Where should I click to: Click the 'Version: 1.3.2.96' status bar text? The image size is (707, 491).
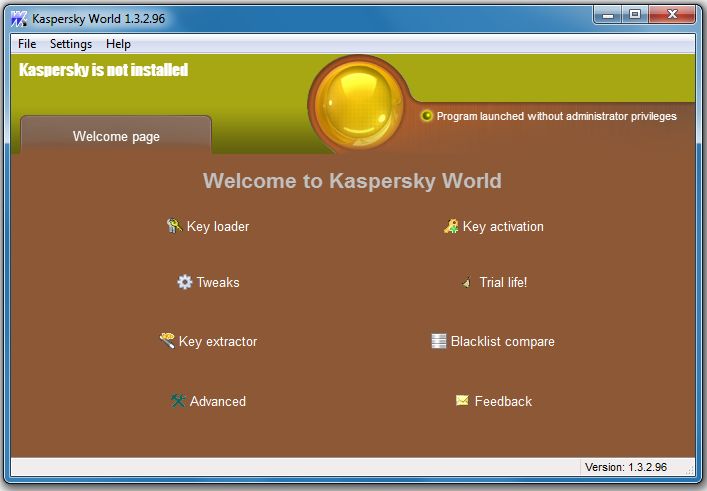(625, 467)
